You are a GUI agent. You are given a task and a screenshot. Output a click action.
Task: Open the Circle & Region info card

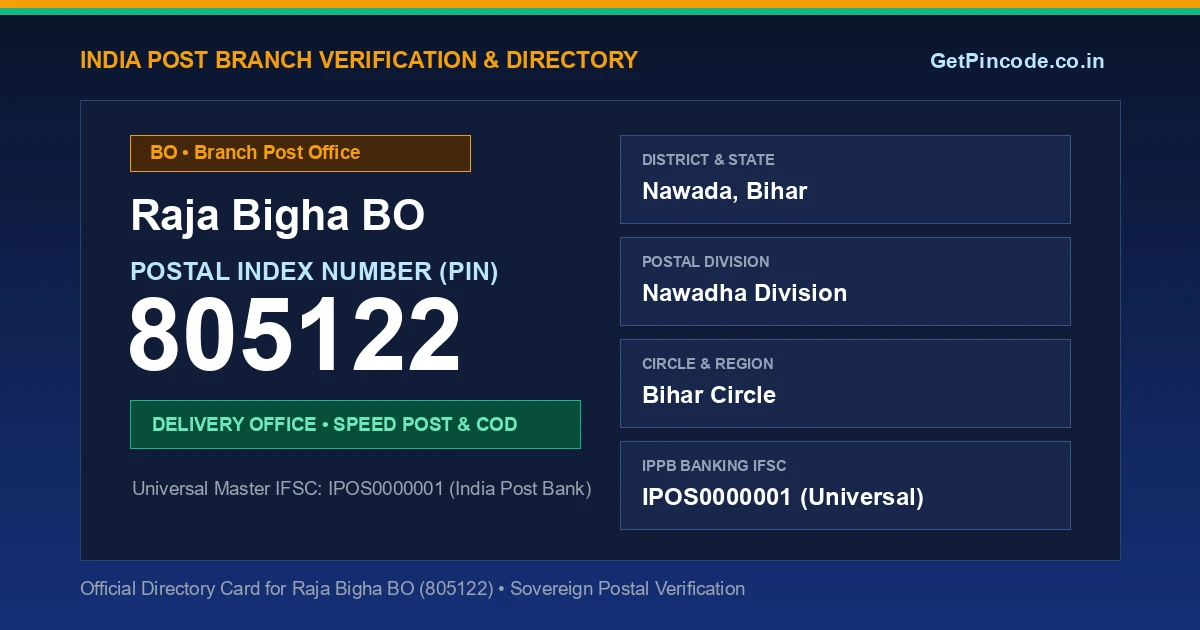point(845,383)
